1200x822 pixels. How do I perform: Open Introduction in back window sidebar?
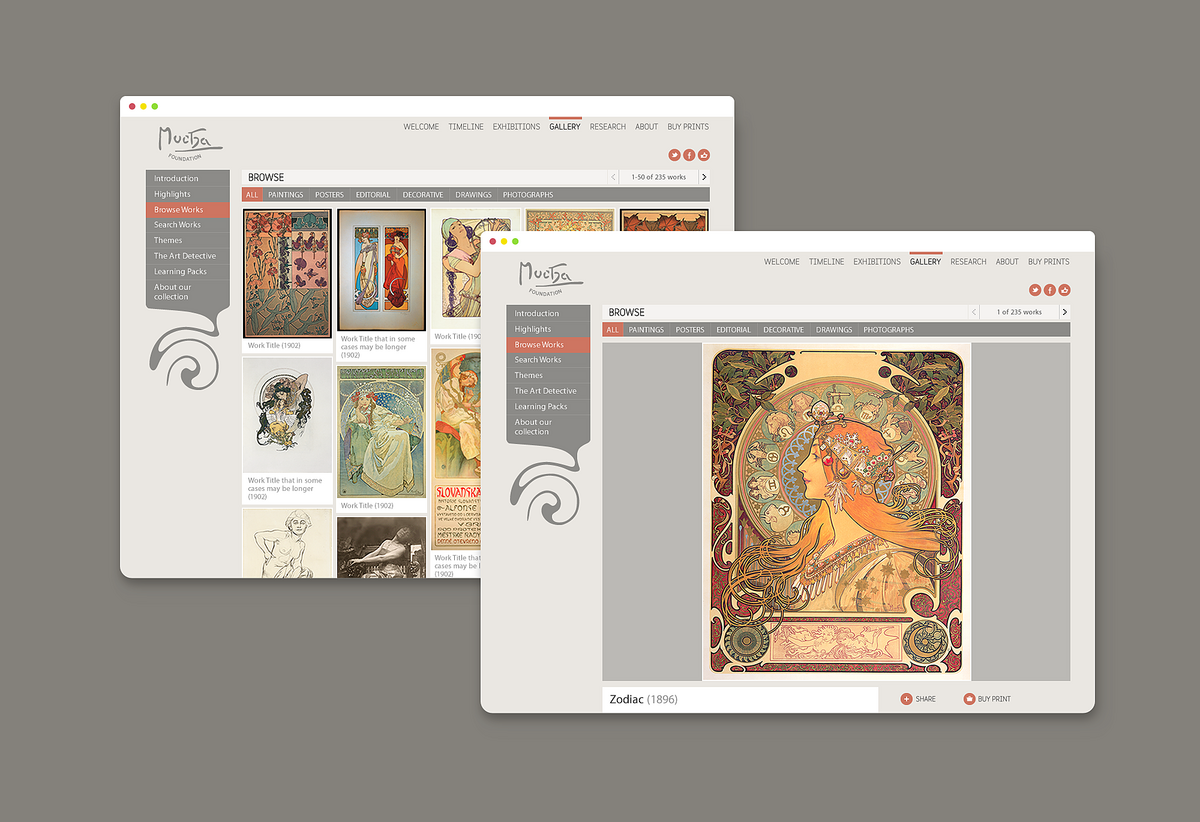[187, 178]
